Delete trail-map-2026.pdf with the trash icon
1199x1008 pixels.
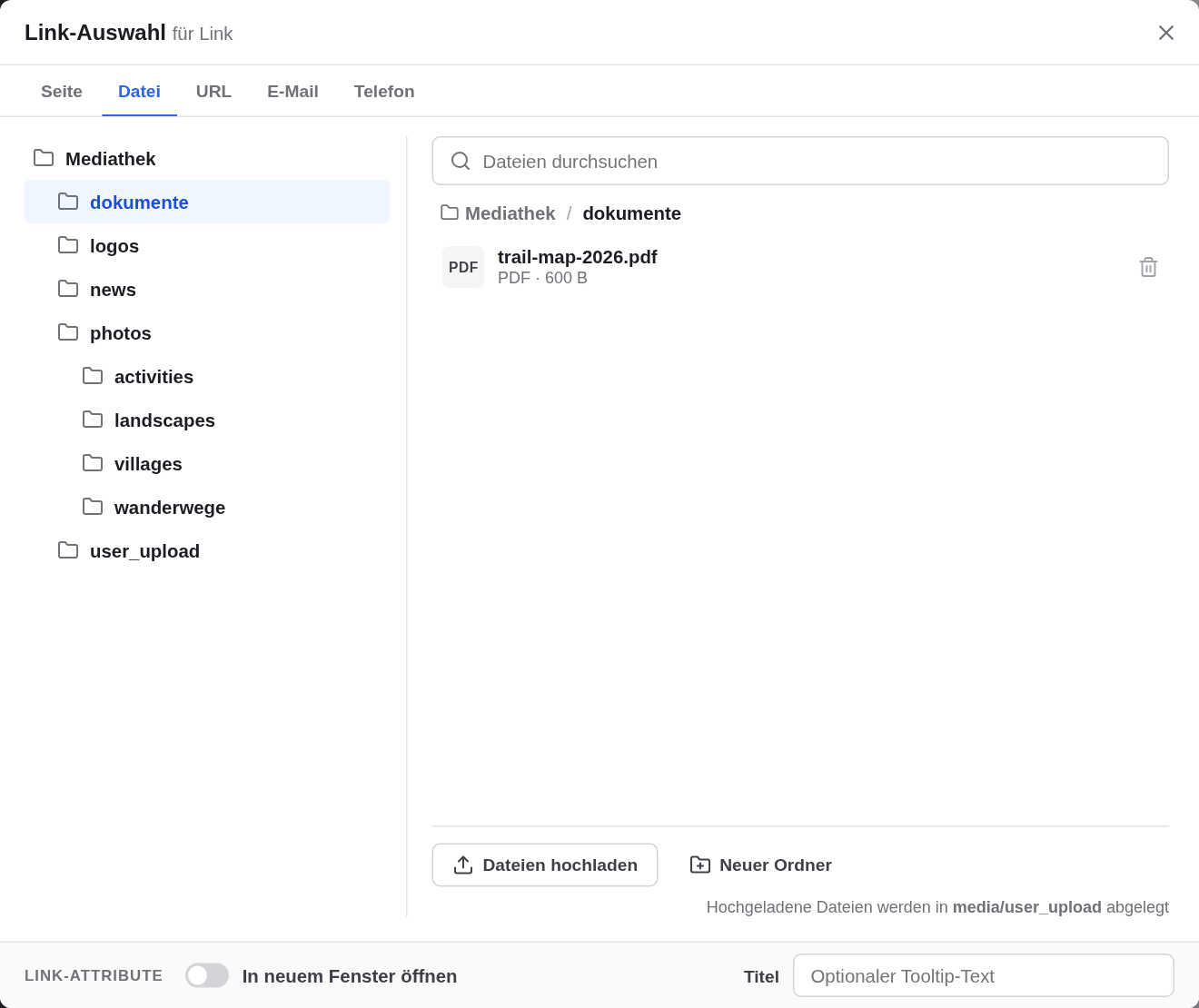coord(1148,267)
